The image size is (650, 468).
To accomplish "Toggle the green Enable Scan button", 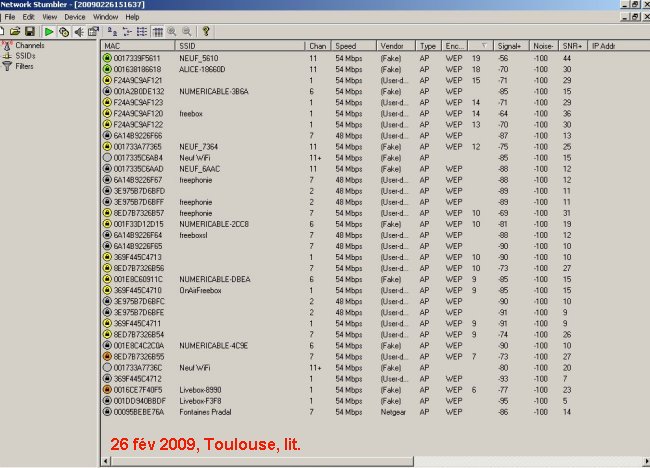I will (49, 32).
